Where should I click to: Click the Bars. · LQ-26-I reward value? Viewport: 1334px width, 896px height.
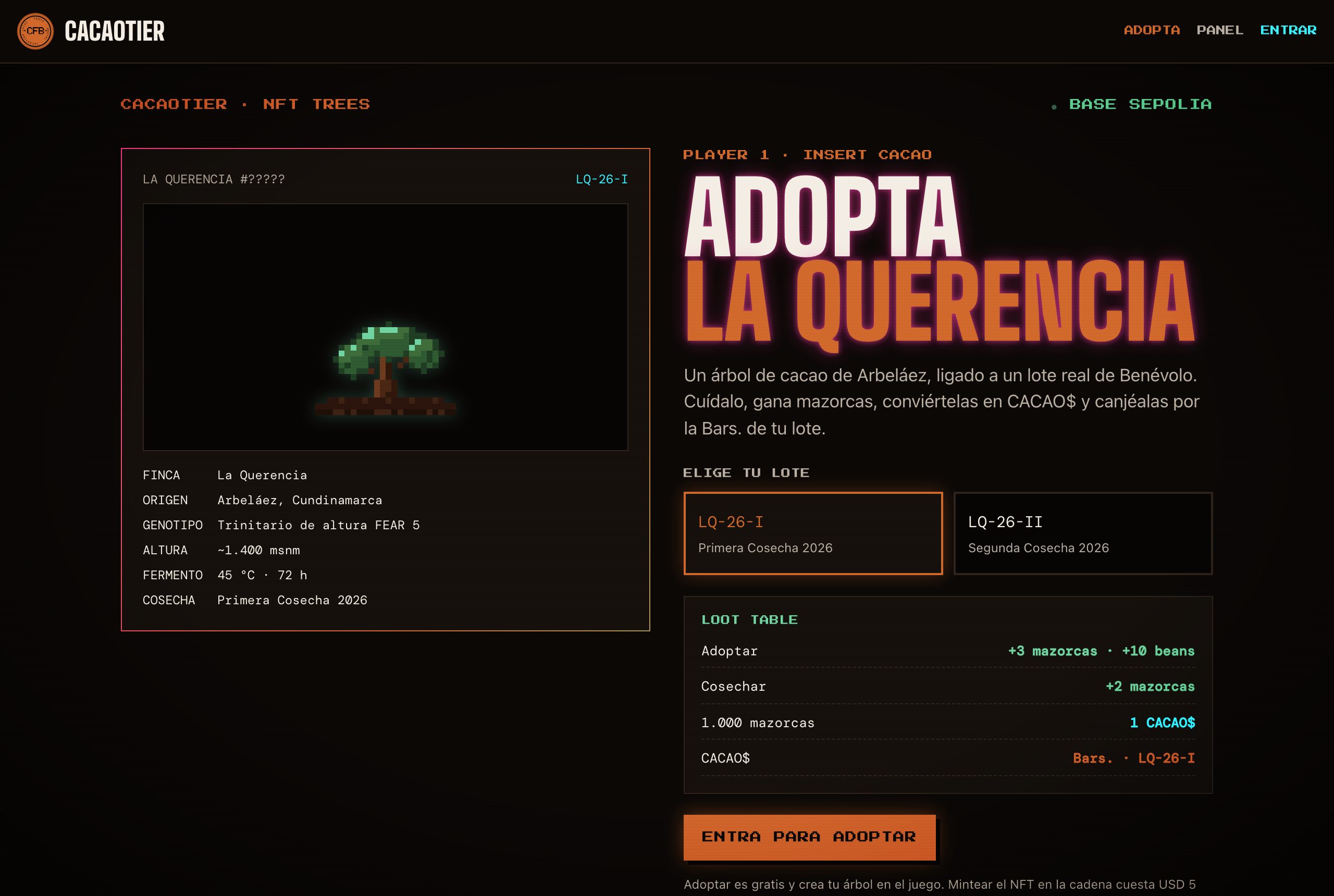pyautogui.click(x=1134, y=758)
